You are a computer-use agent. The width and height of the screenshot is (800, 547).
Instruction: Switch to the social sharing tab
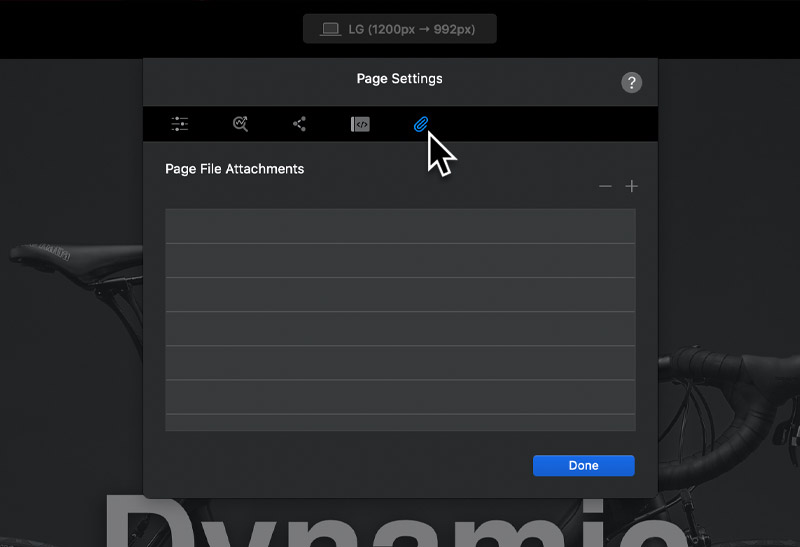coord(299,124)
